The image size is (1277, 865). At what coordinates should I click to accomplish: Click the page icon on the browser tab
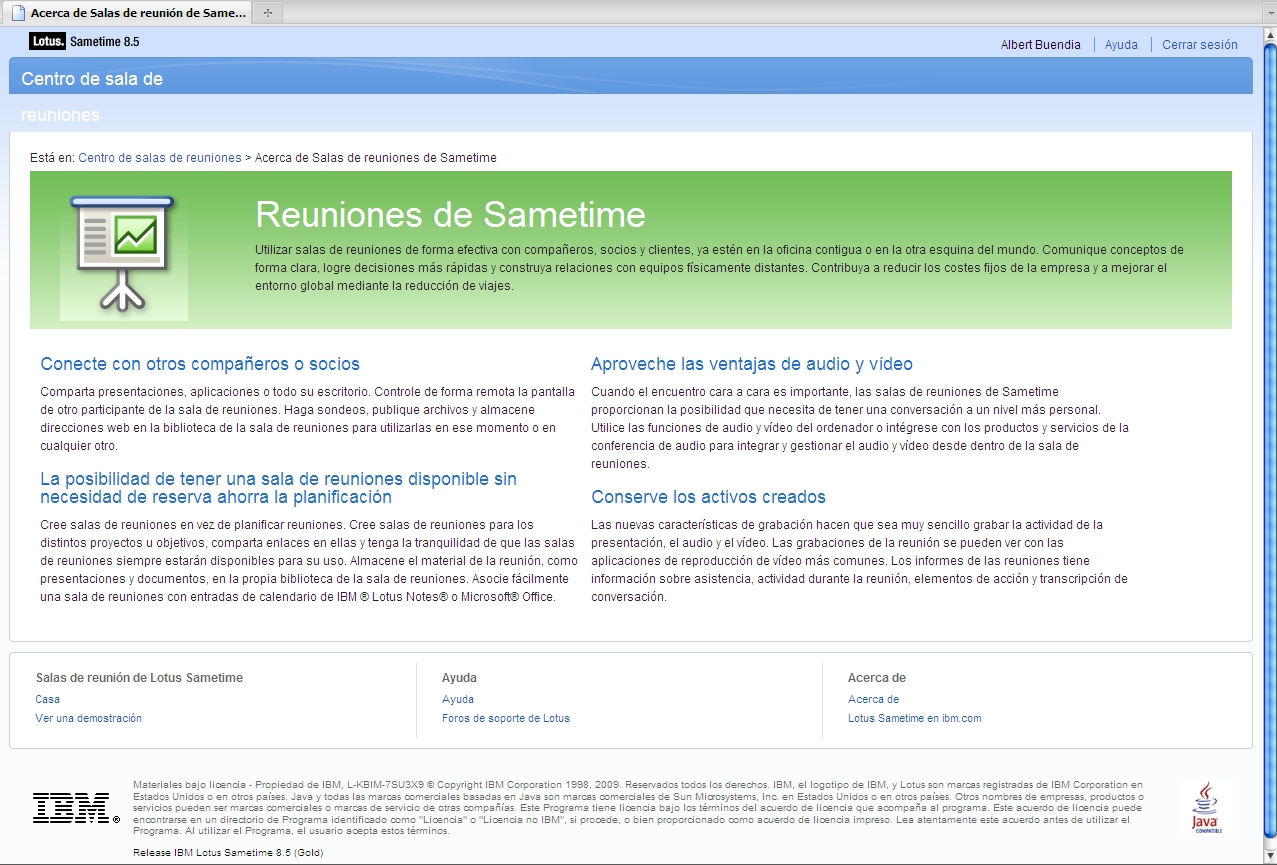(x=18, y=13)
